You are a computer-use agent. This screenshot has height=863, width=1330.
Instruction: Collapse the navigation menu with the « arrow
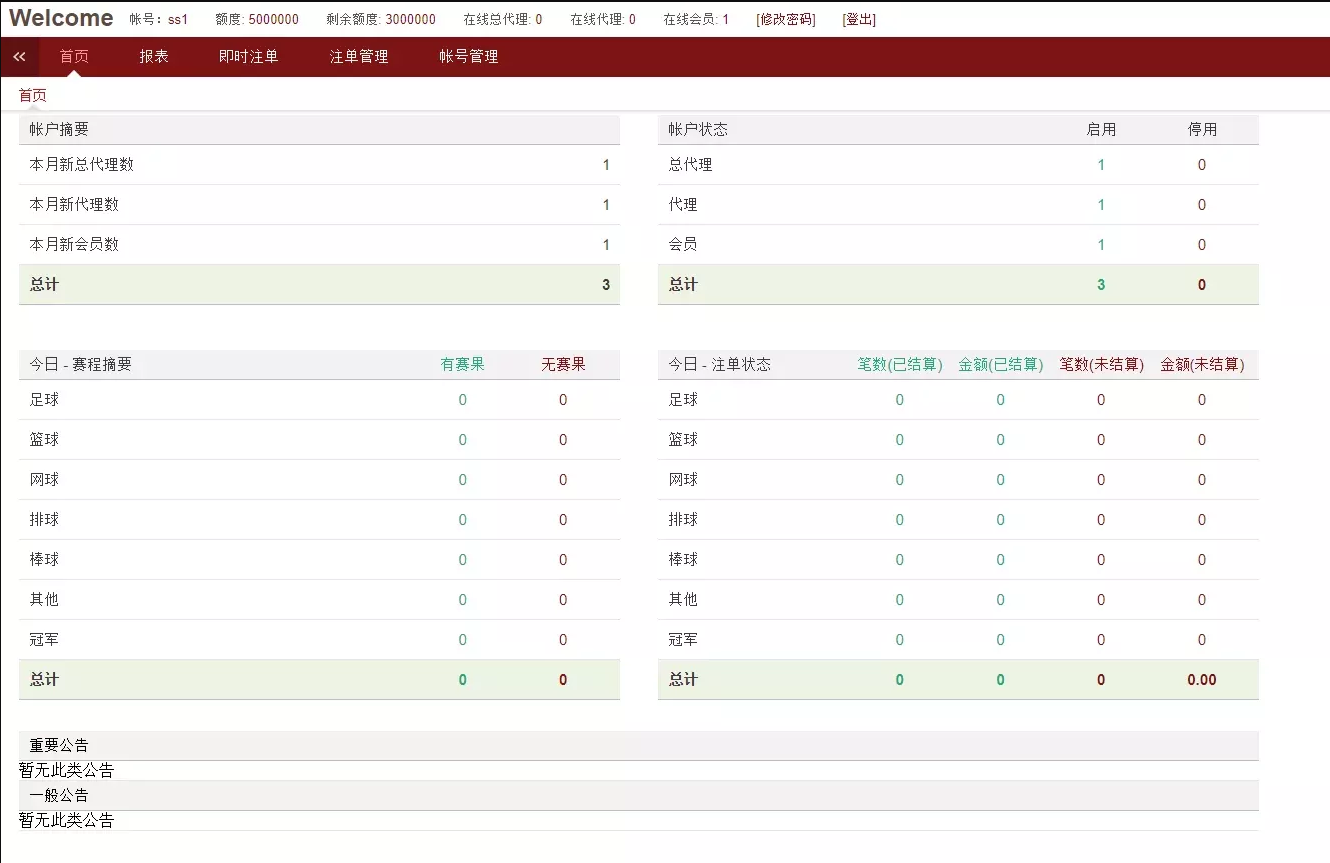click(x=18, y=57)
